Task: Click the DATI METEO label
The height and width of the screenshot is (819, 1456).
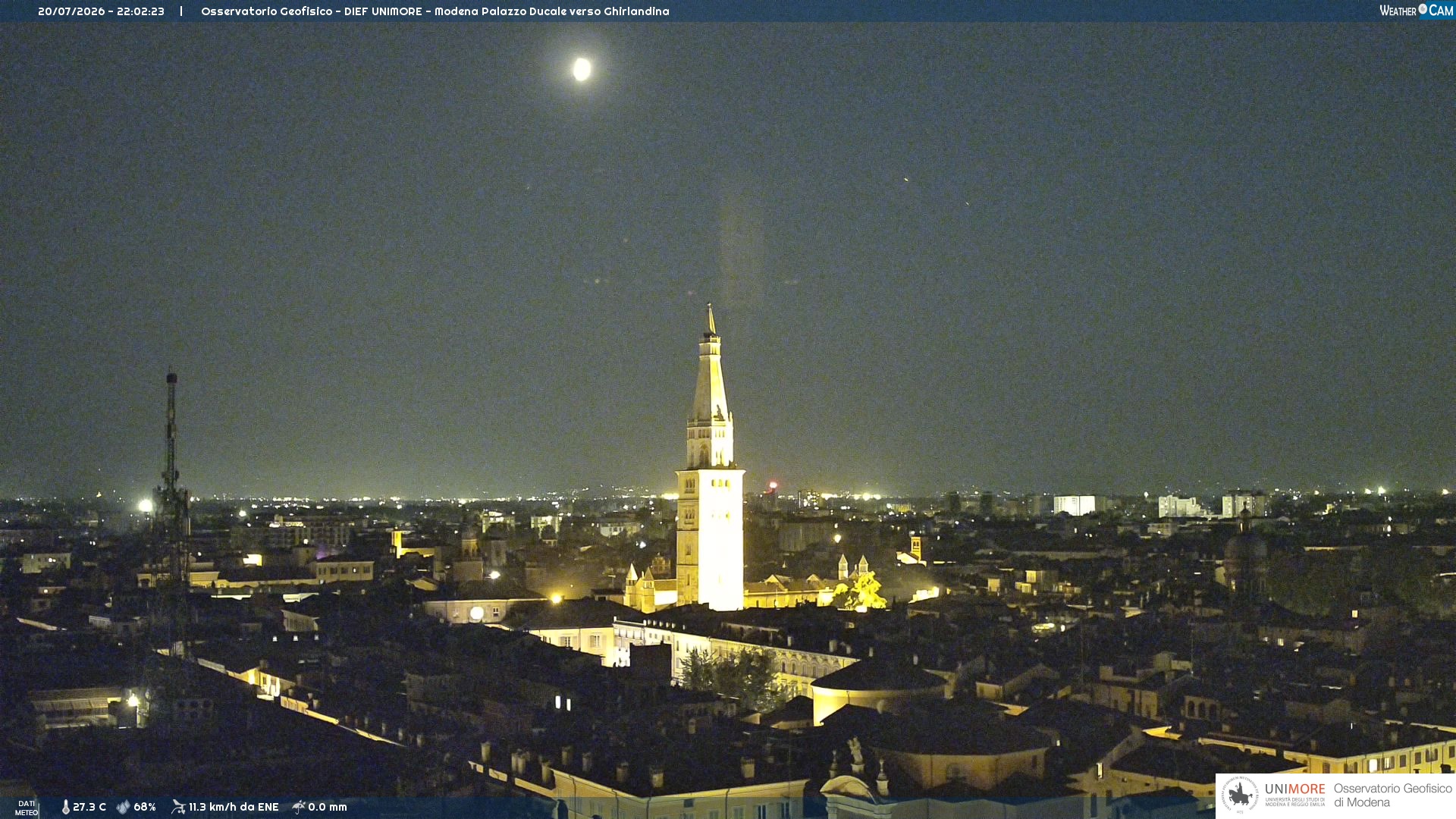Action: point(27,808)
